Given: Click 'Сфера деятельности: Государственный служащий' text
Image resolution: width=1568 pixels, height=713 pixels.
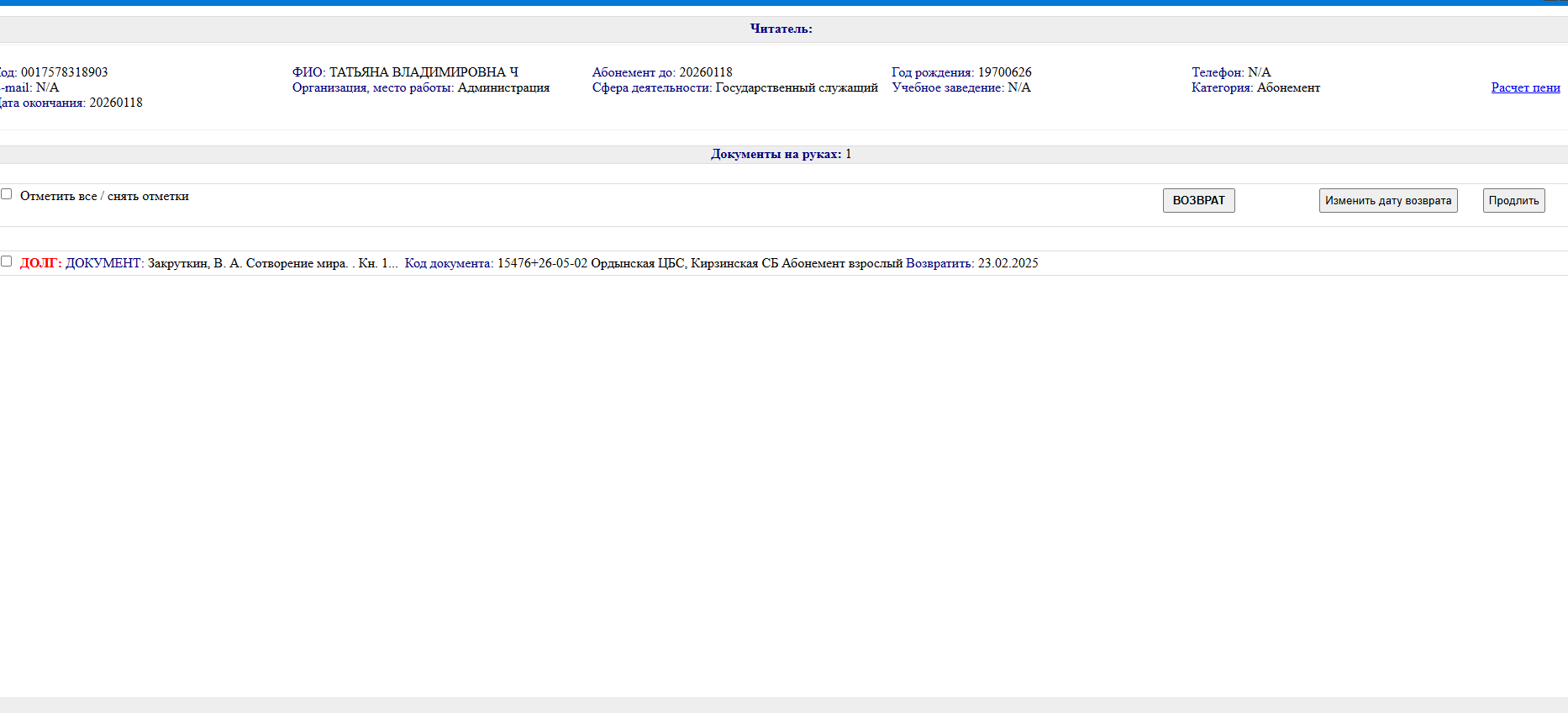Looking at the screenshot, I should tap(734, 87).
